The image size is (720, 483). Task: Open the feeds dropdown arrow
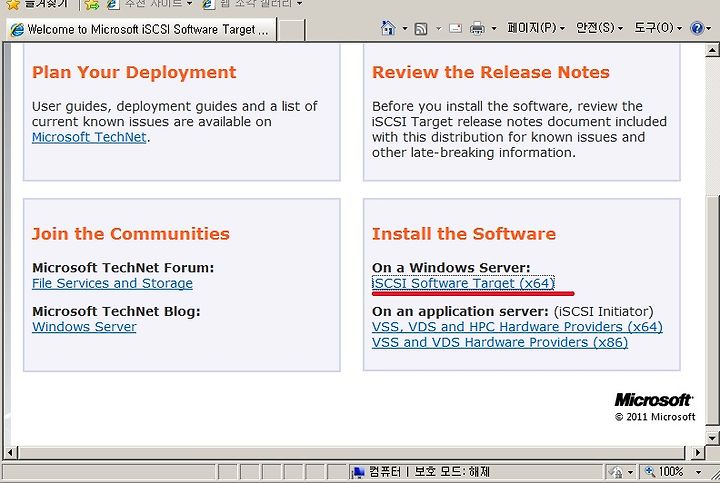tap(439, 29)
